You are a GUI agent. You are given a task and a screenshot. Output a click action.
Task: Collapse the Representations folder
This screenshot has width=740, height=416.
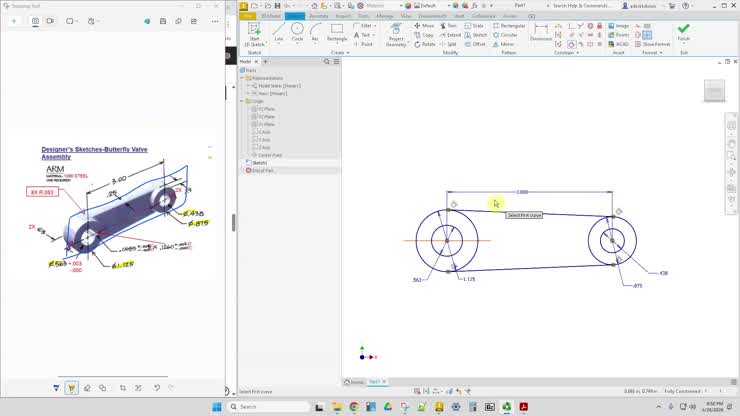(x=243, y=78)
